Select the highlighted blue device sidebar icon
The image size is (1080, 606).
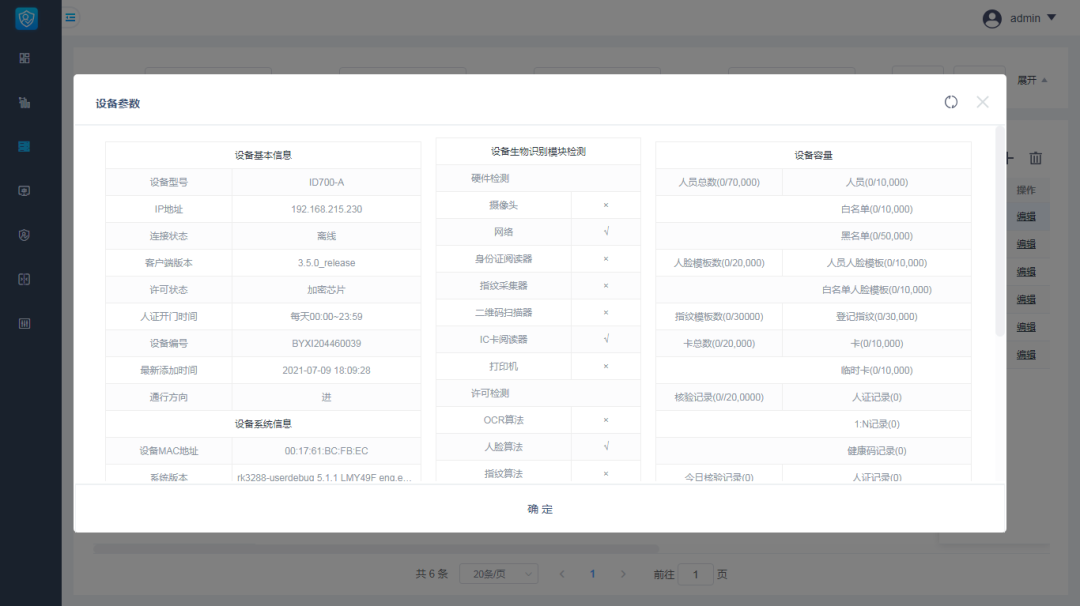point(24,146)
